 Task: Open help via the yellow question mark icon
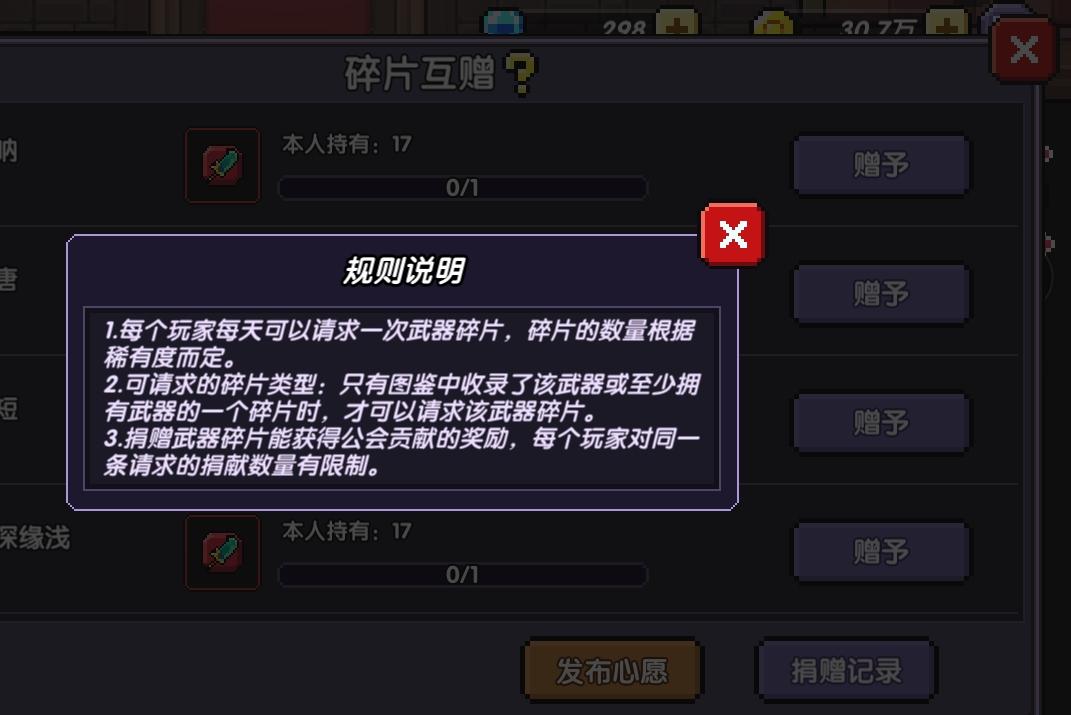click(520, 74)
